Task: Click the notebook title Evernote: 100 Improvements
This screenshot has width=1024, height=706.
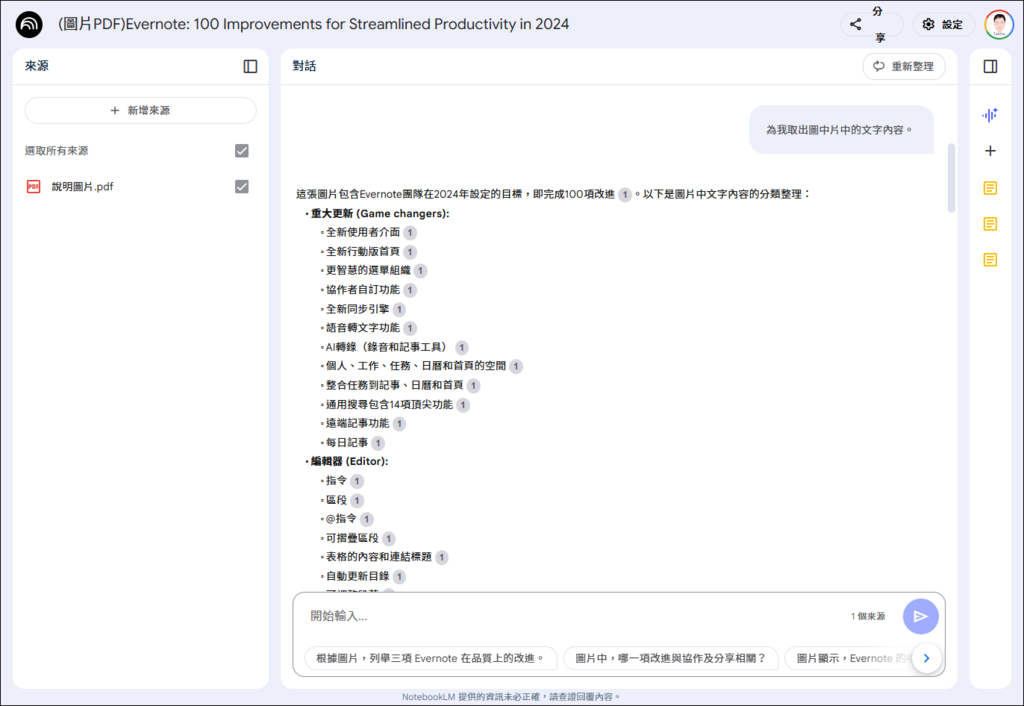Action: click(x=313, y=24)
